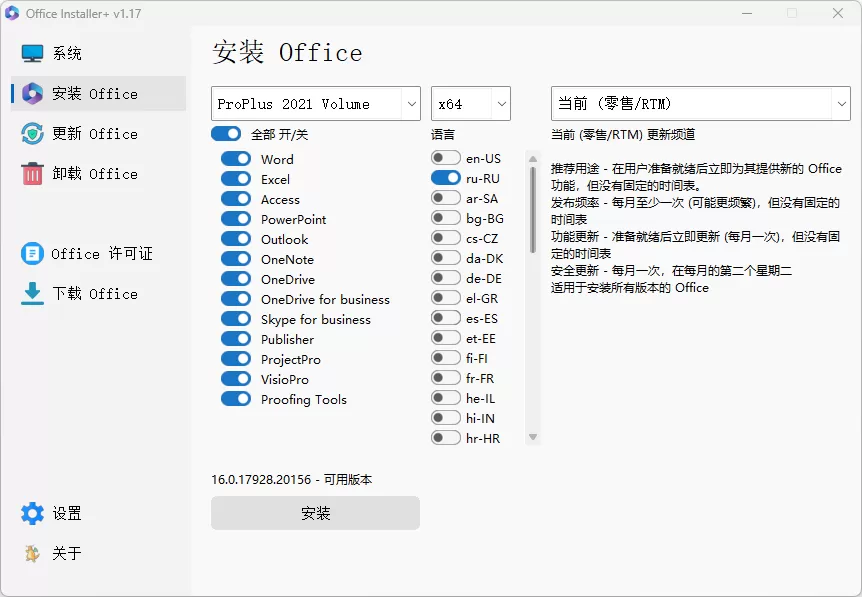862x597 pixels.
Task: Disable the OneDrive for business toggle
Action: click(x=235, y=298)
